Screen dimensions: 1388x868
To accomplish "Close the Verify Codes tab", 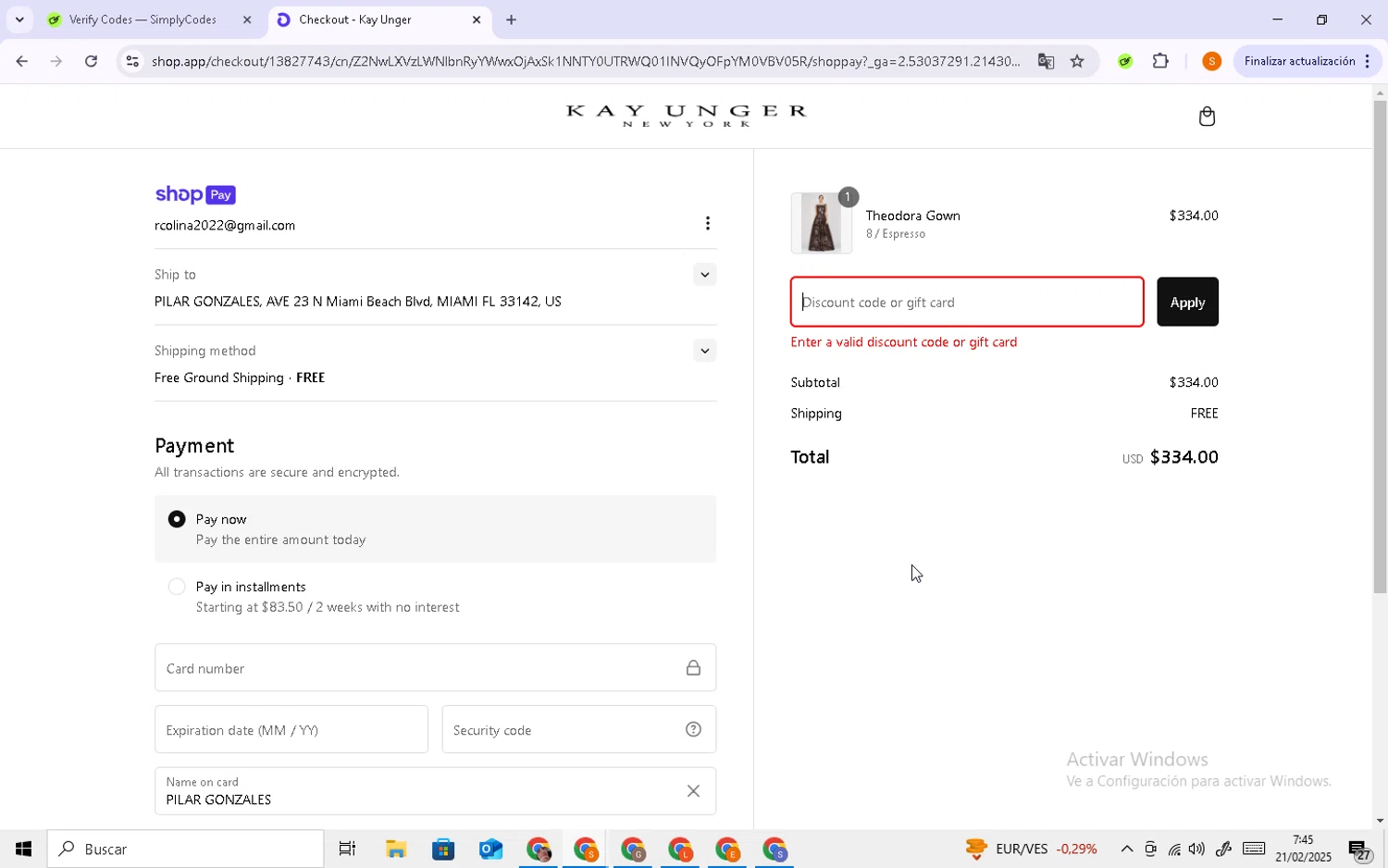I will 247,19.
